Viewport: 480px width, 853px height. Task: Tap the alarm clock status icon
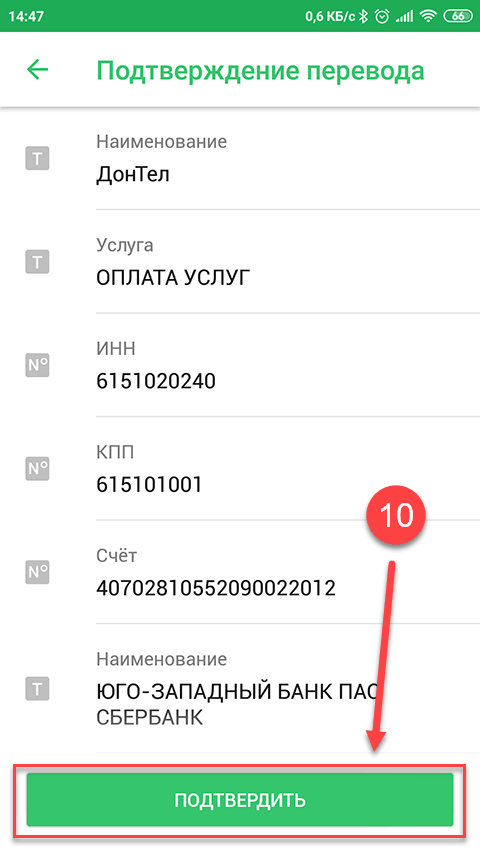coord(383,16)
